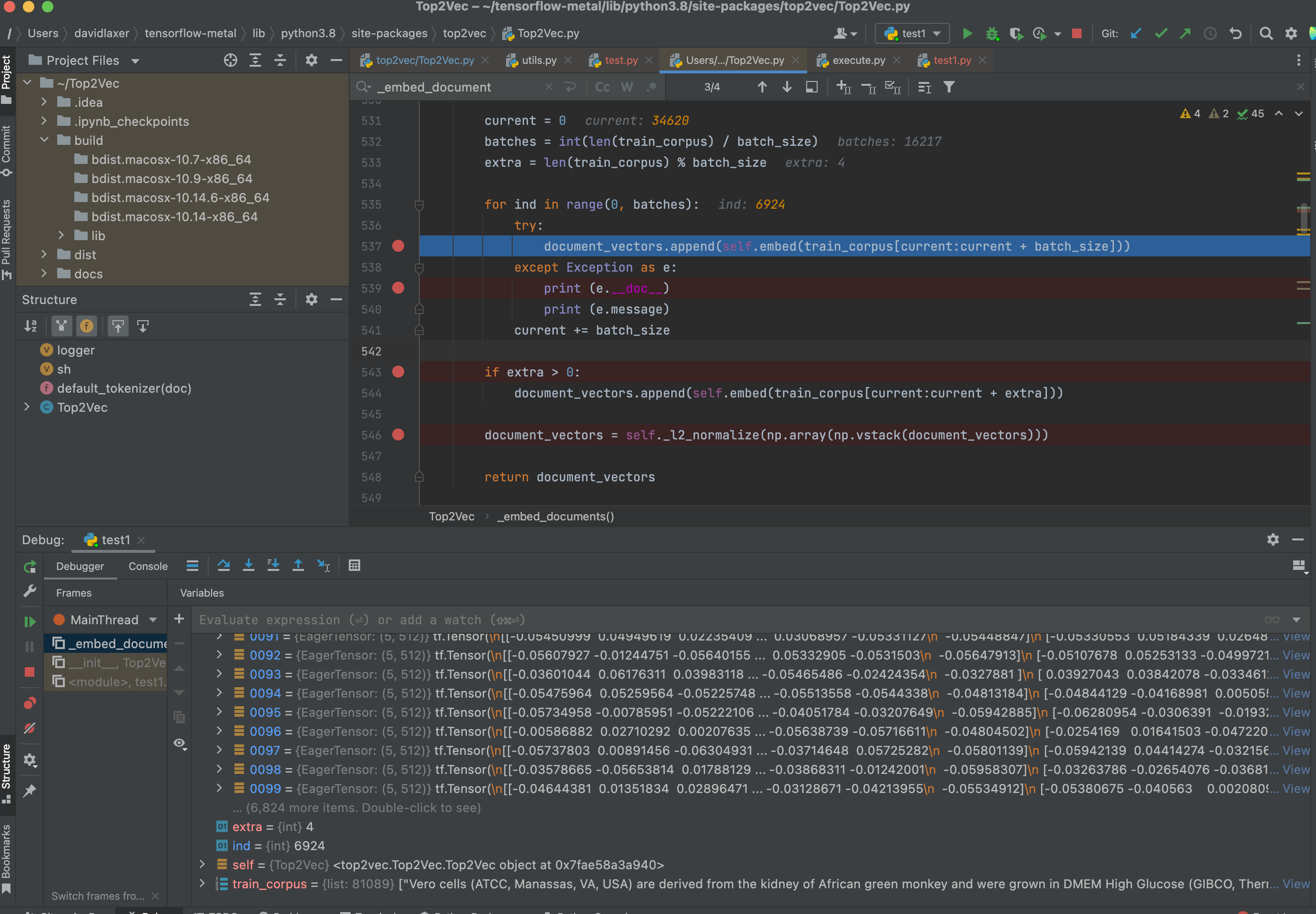Image resolution: width=1316 pixels, height=914 pixels.
Task: Switch to the execute.py editor tab
Action: point(858,60)
